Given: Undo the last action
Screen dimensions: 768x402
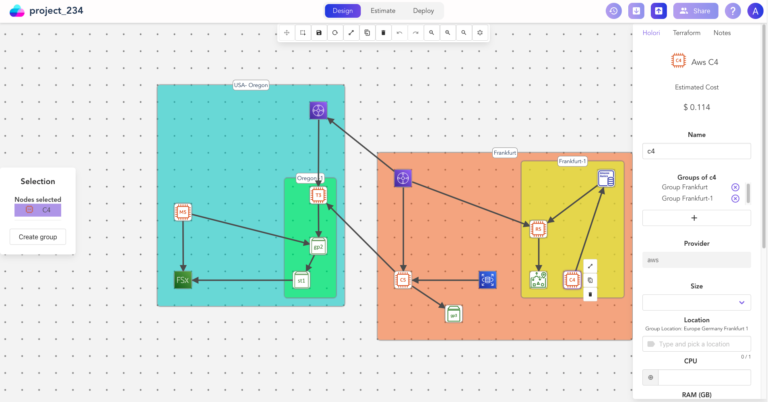Looking at the screenshot, I should click(x=399, y=33).
